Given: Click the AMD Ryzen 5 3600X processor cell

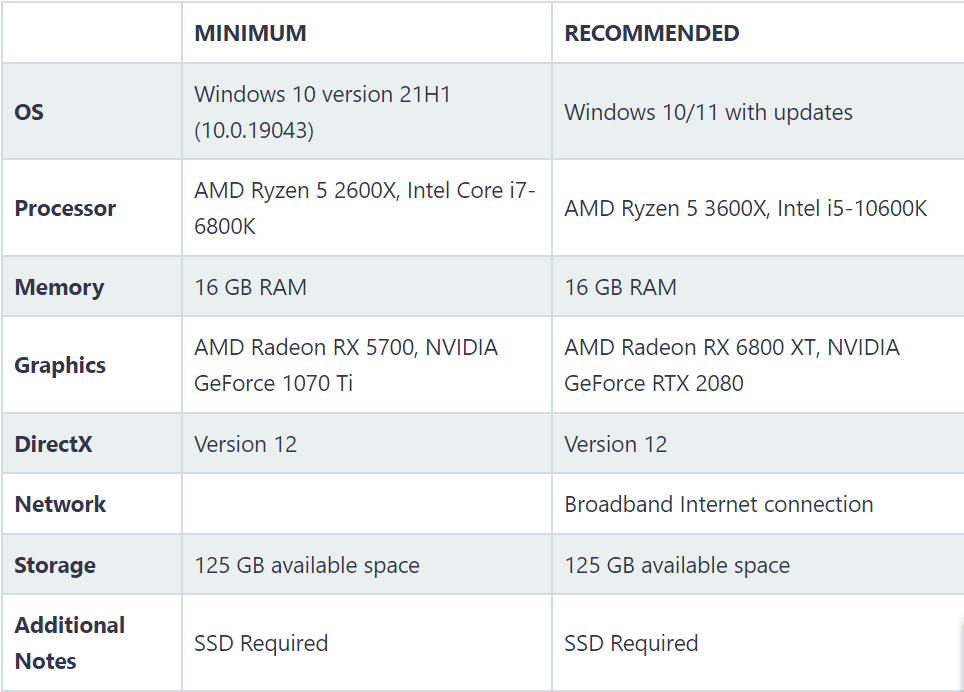Looking at the screenshot, I should tap(745, 208).
